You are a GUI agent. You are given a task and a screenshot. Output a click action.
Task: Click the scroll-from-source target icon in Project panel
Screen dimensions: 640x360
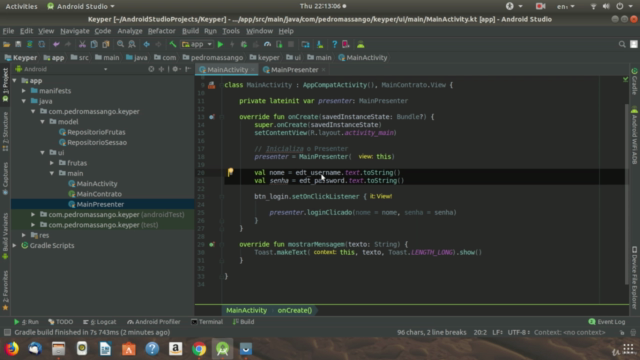click(151, 69)
